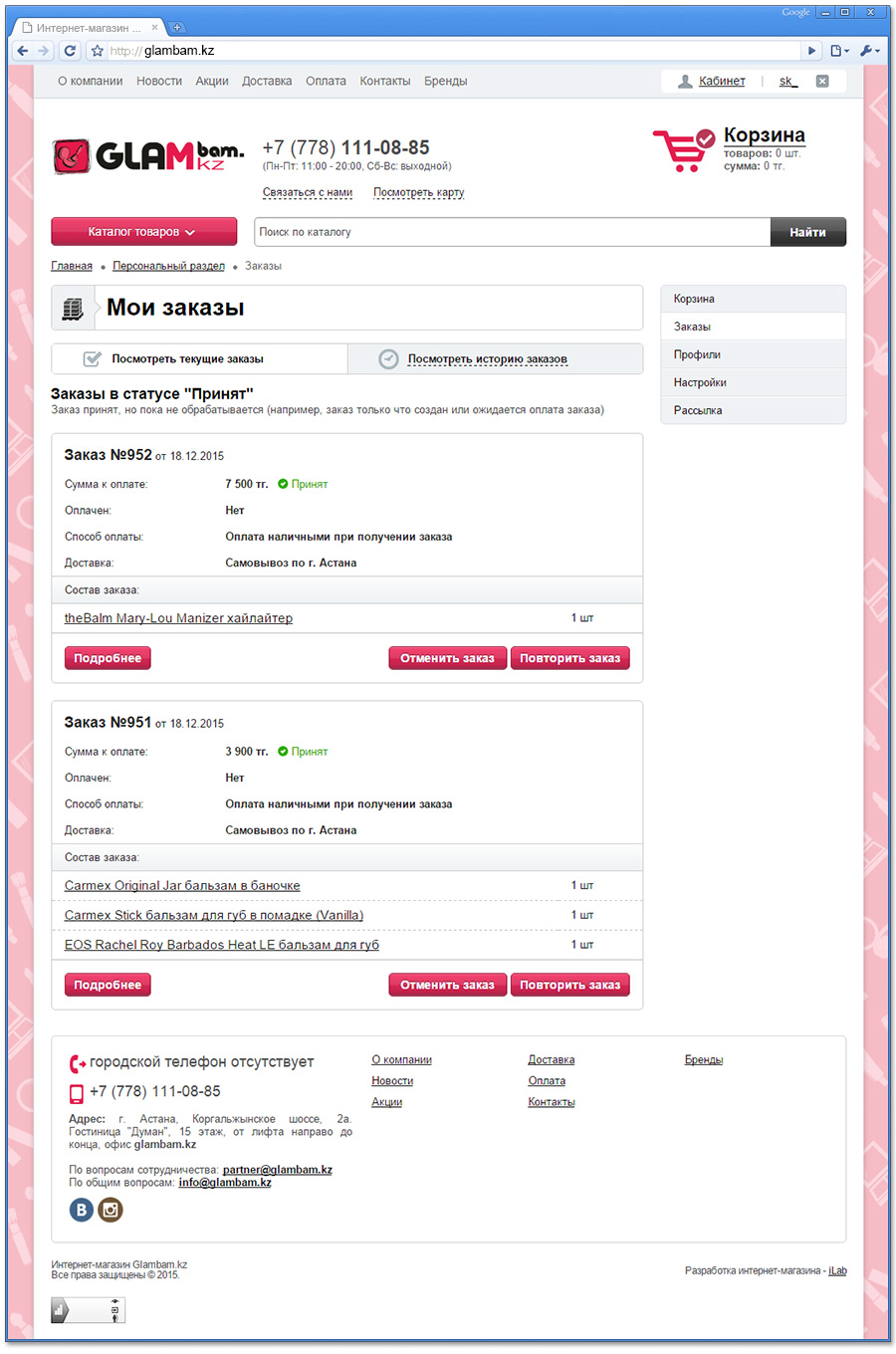Click Посмотреть карту link
The height and width of the screenshot is (1354, 896).
click(x=418, y=193)
